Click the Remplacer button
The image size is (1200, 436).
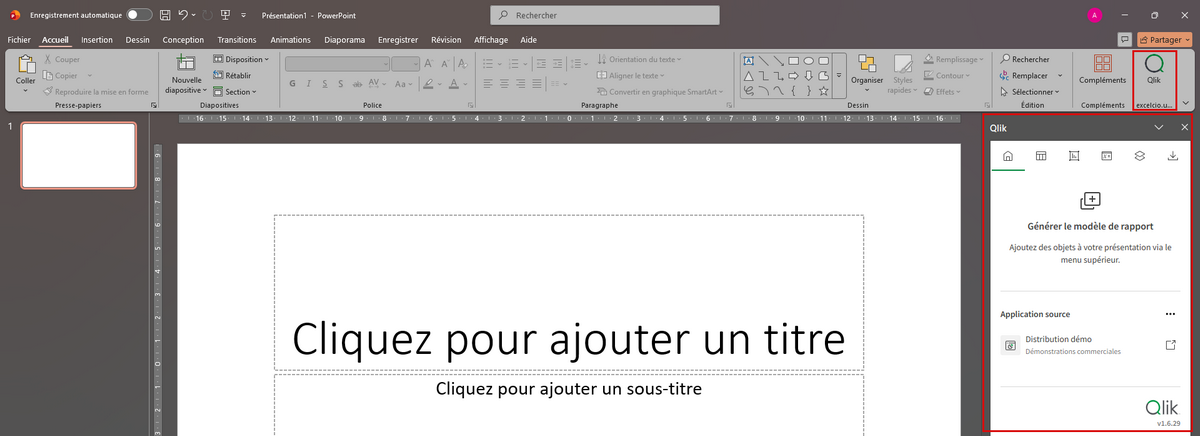(x=1025, y=75)
